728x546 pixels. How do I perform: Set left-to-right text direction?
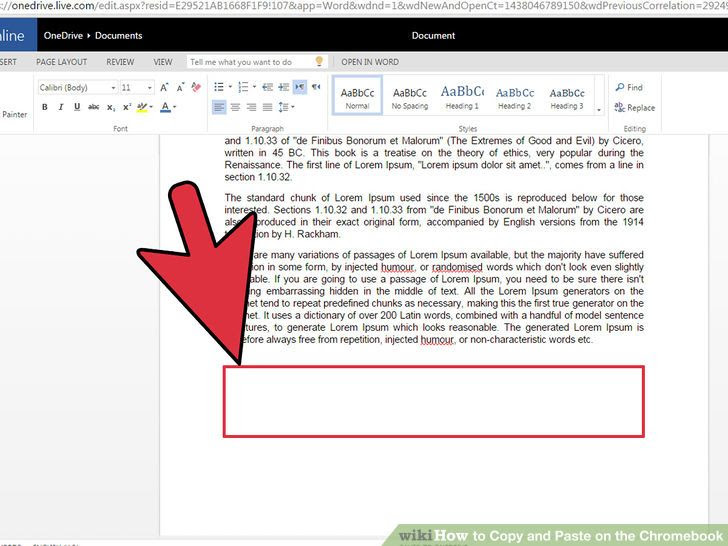[300, 87]
